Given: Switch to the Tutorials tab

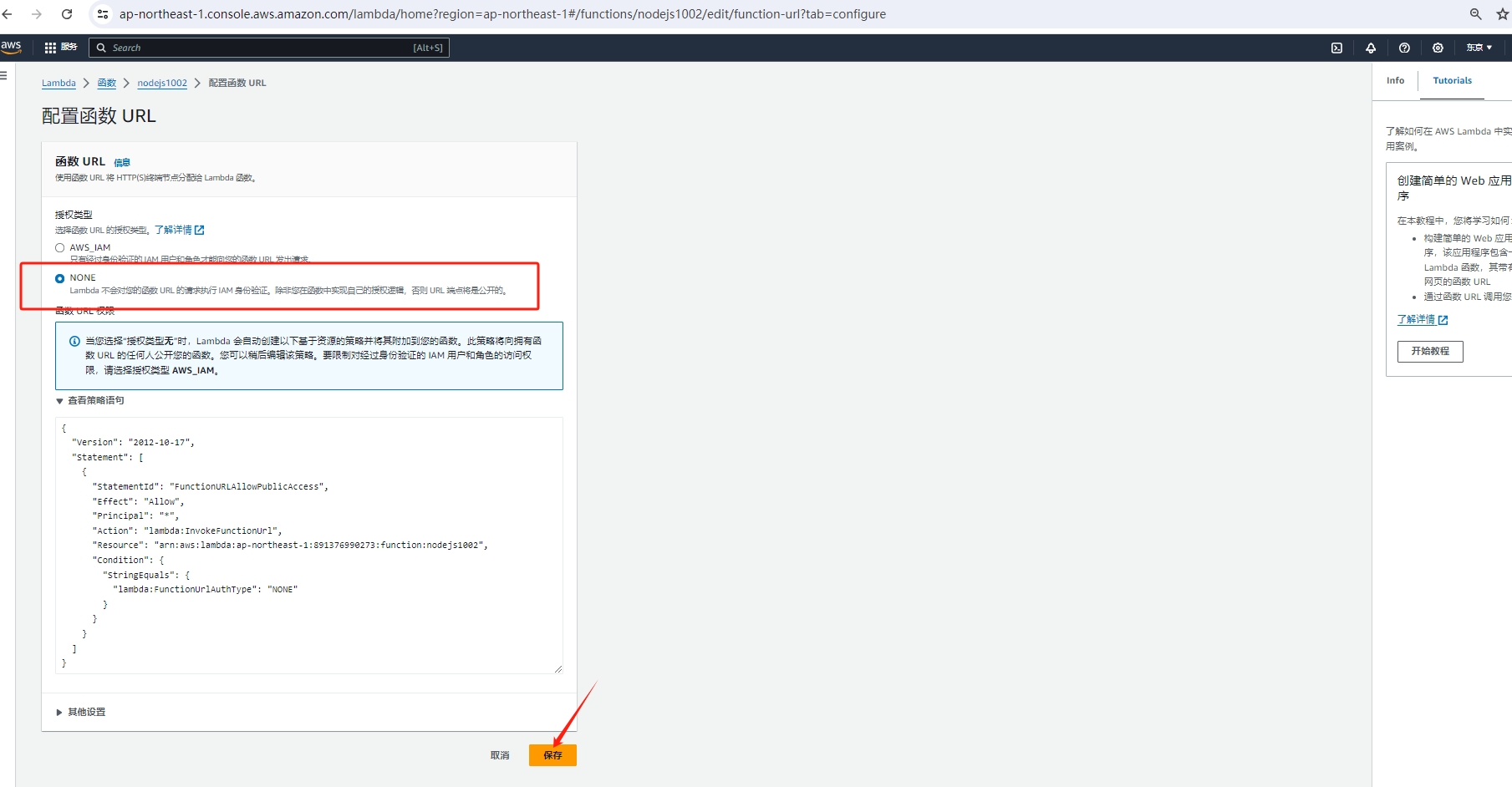Looking at the screenshot, I should 1452,80.
